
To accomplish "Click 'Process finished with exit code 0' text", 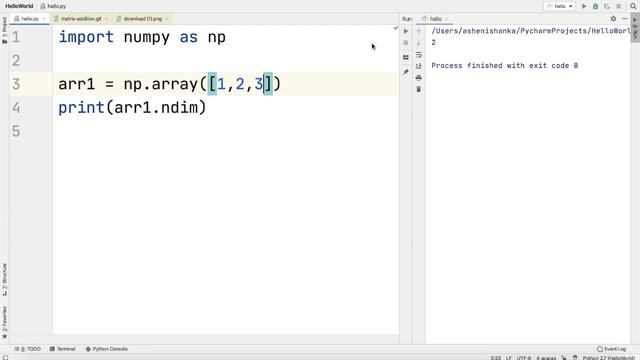I will [504, 65].
